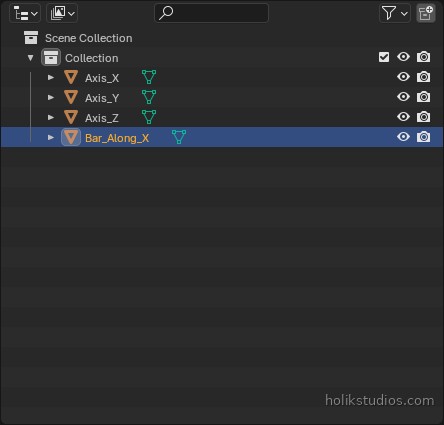Collapse the Collection disclosure triangle
This screenshot has width=444, height=425.
click(31, 58)
